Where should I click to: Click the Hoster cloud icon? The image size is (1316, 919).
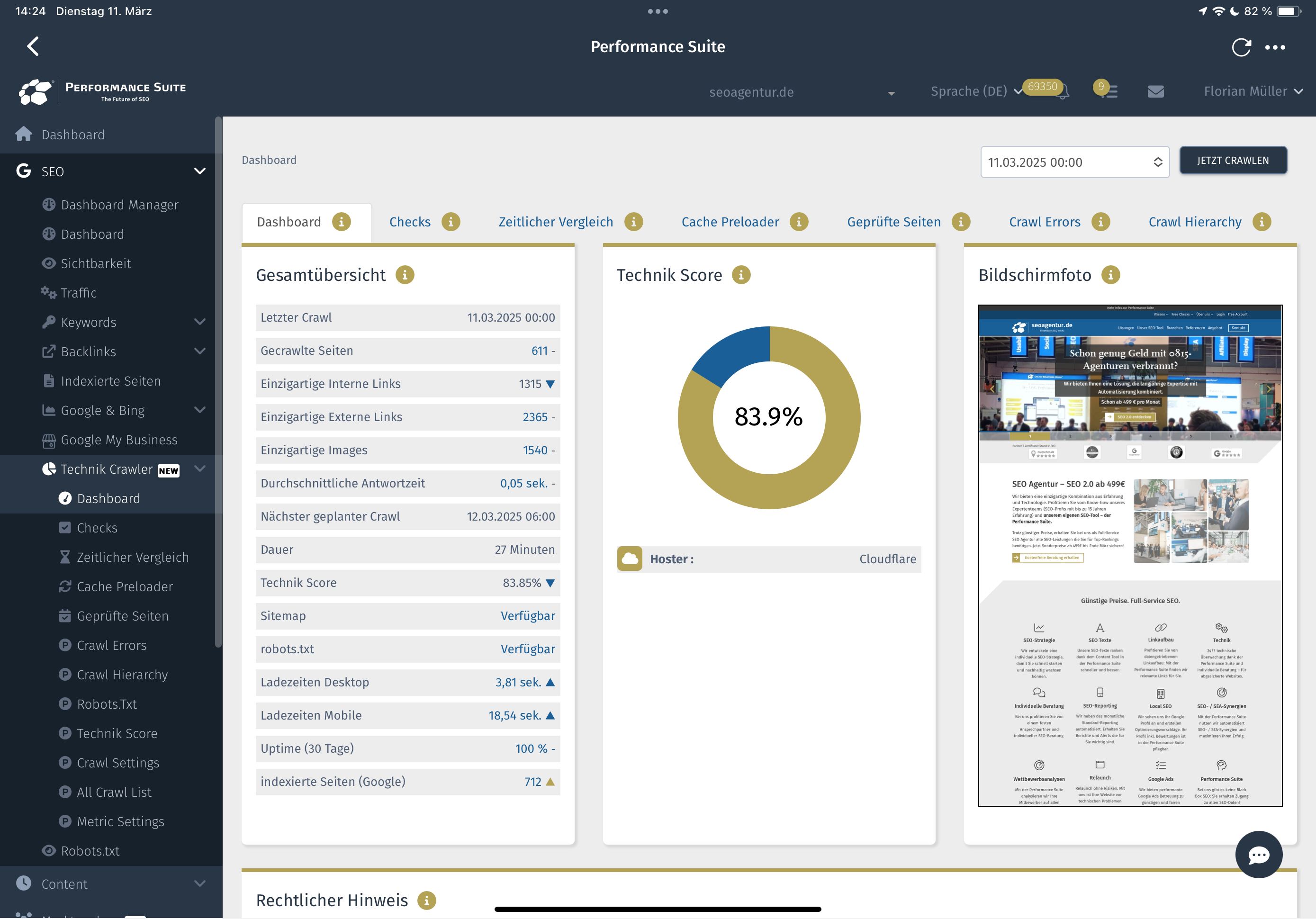[630, 559]
